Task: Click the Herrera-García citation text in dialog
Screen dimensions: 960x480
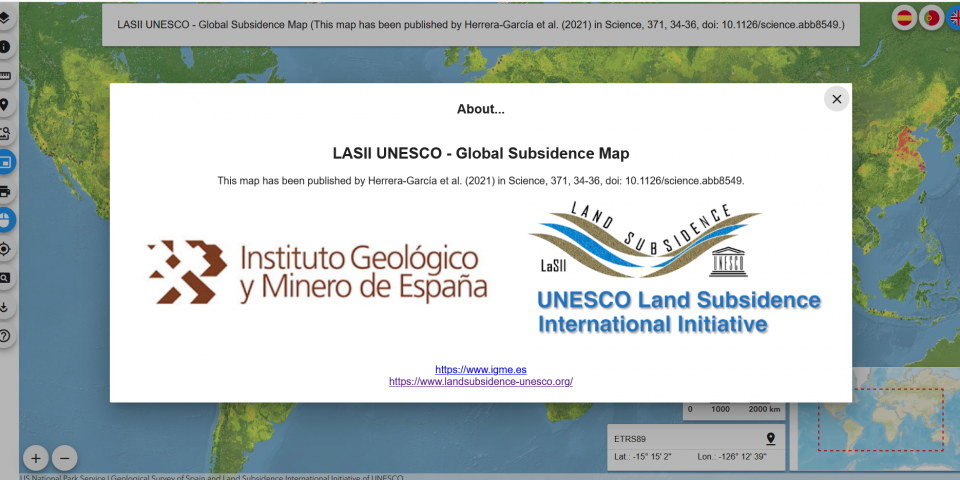Action: pyautogui.click(x=481, y=181)
